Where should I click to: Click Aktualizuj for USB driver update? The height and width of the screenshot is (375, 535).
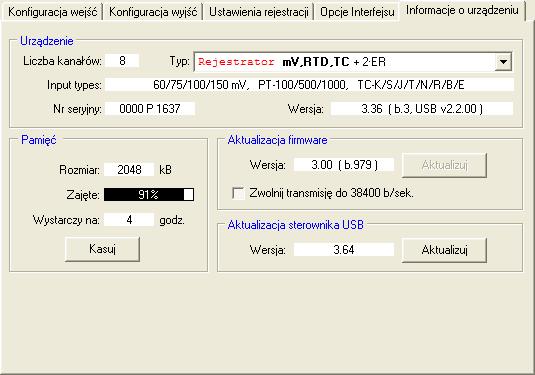pyautogui.click(x=444, y=250)
